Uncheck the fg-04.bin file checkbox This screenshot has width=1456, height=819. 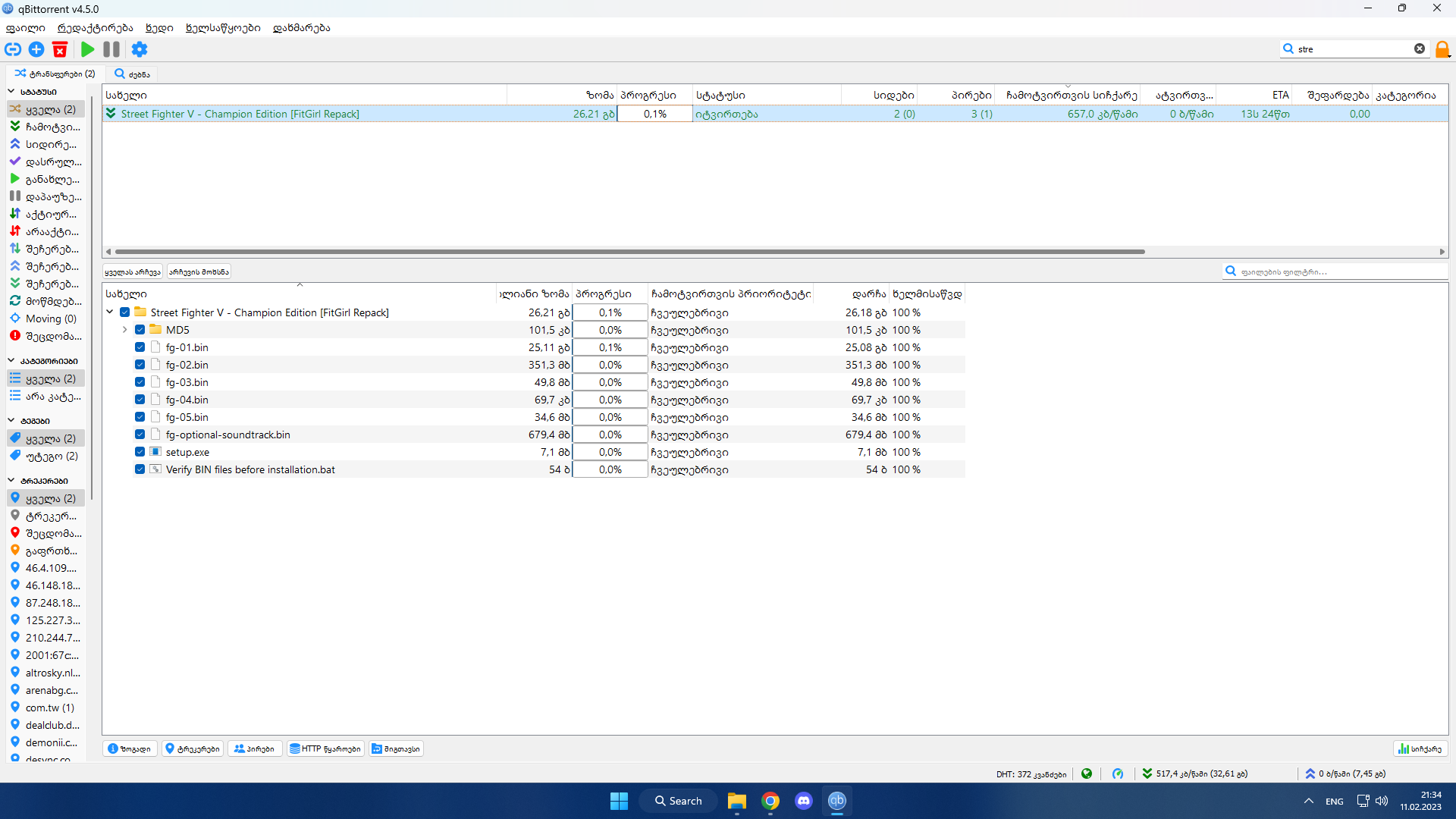[x=140, y=400]
